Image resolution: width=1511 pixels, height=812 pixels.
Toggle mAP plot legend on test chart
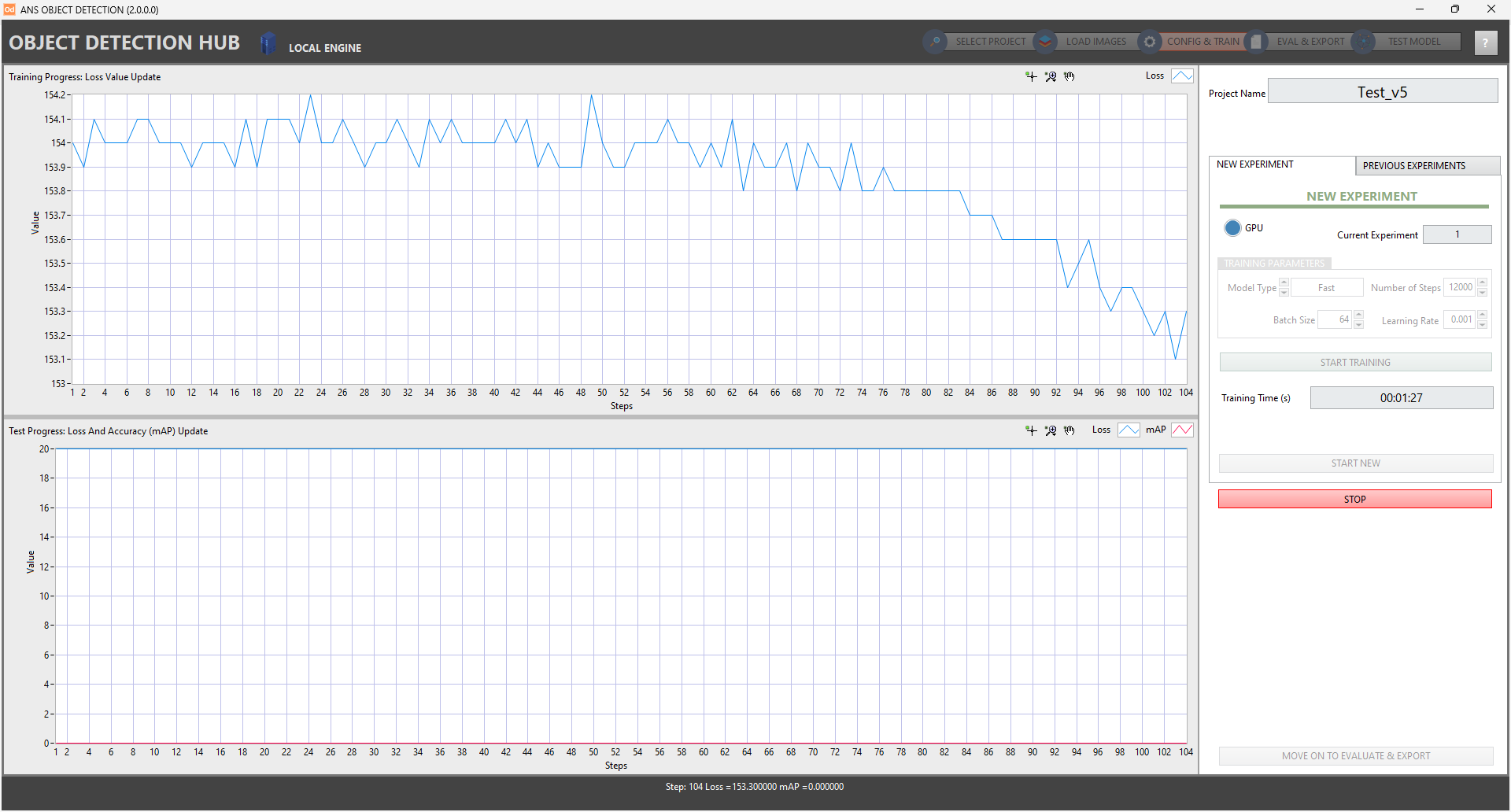[1182, 430]
